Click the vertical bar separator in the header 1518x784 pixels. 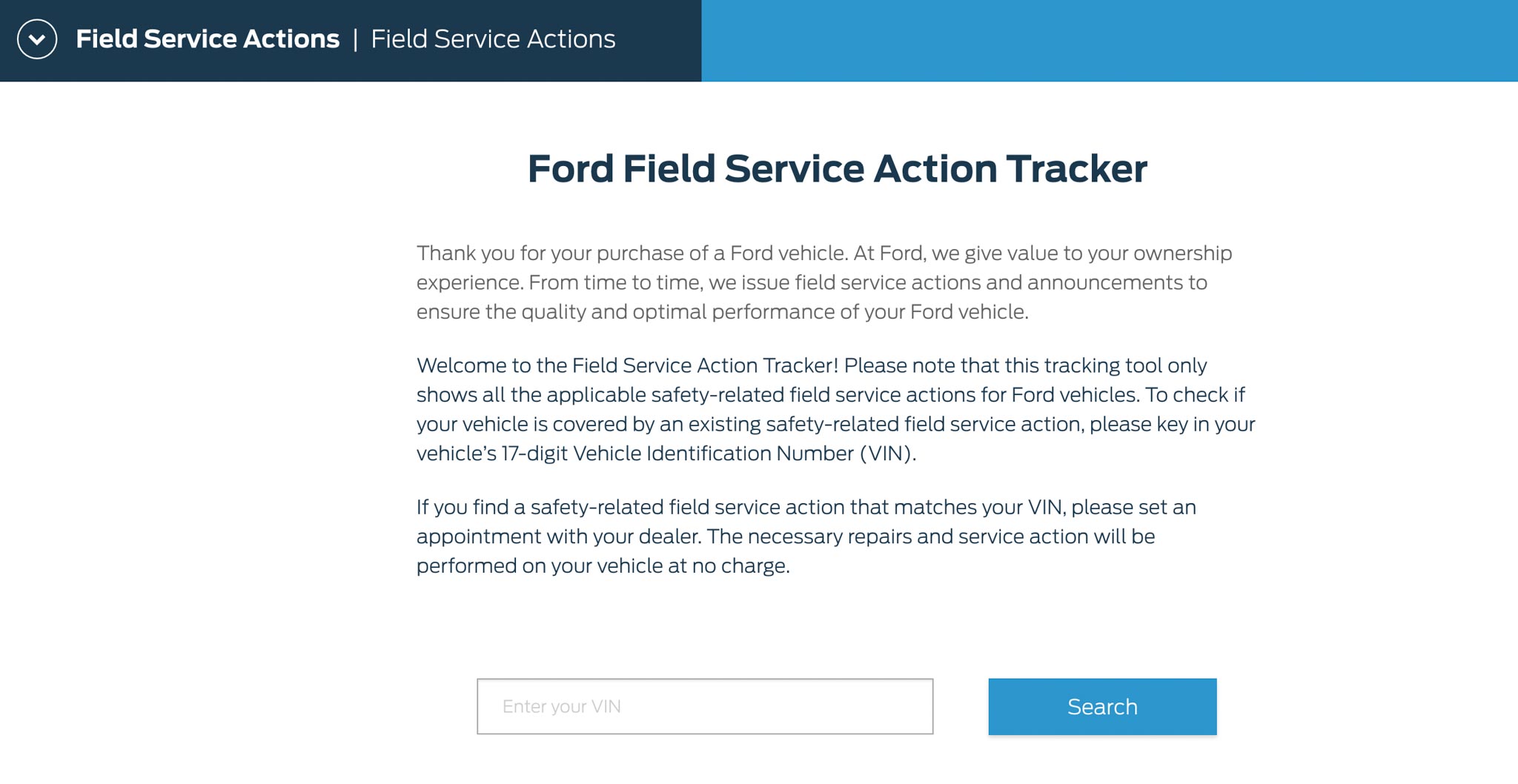pos(355,39)
